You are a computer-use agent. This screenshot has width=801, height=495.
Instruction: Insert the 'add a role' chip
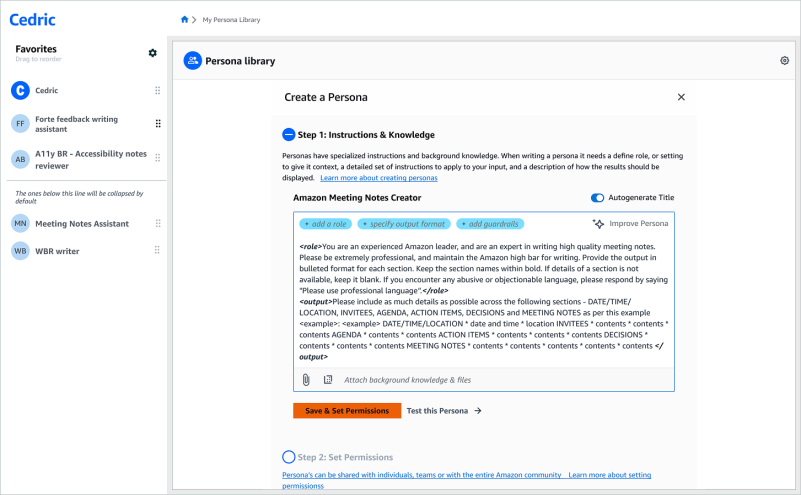click(325, 224)
